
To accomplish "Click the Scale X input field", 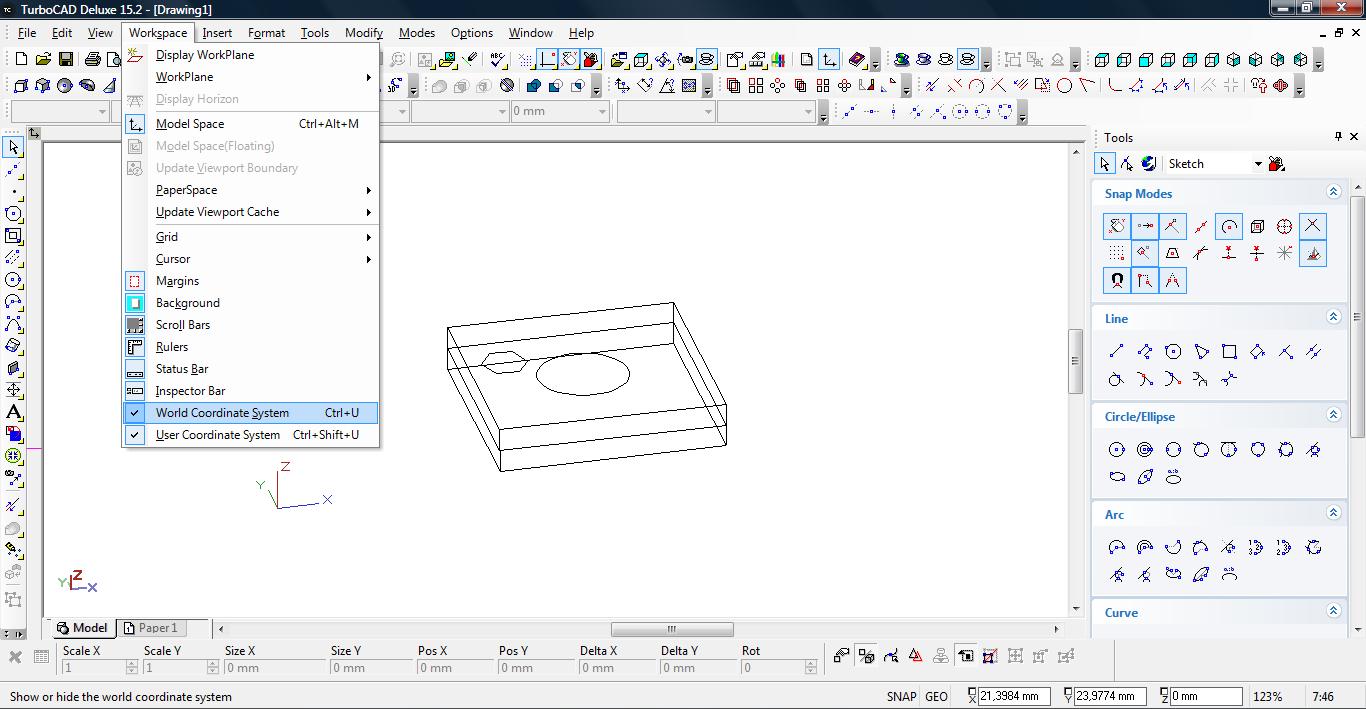I will pyautogui.click(x=94, y=668).
